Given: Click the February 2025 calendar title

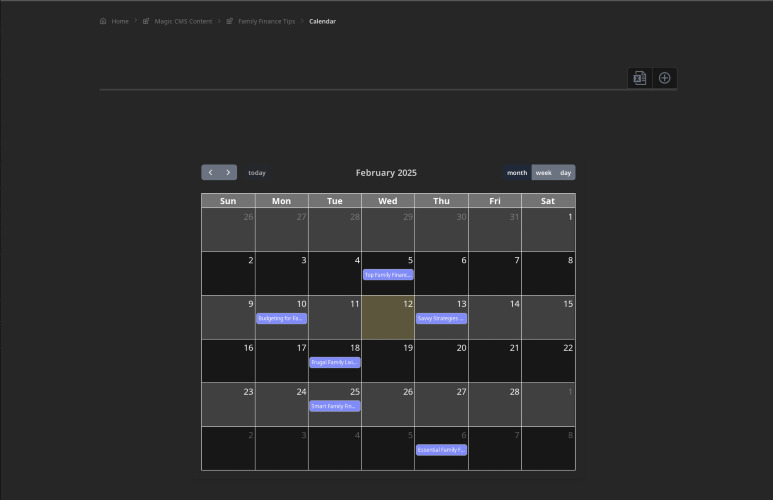Looking at the screenshot, I should click(x=386, y=173).
